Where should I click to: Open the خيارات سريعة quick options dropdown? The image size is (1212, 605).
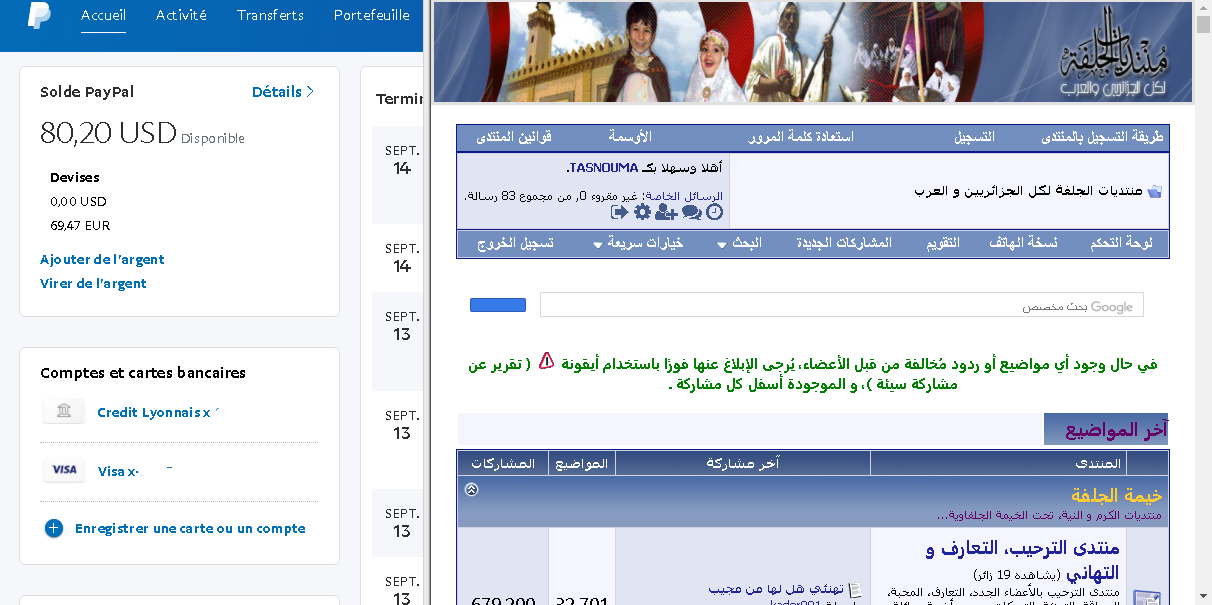[x=638, y=243]
